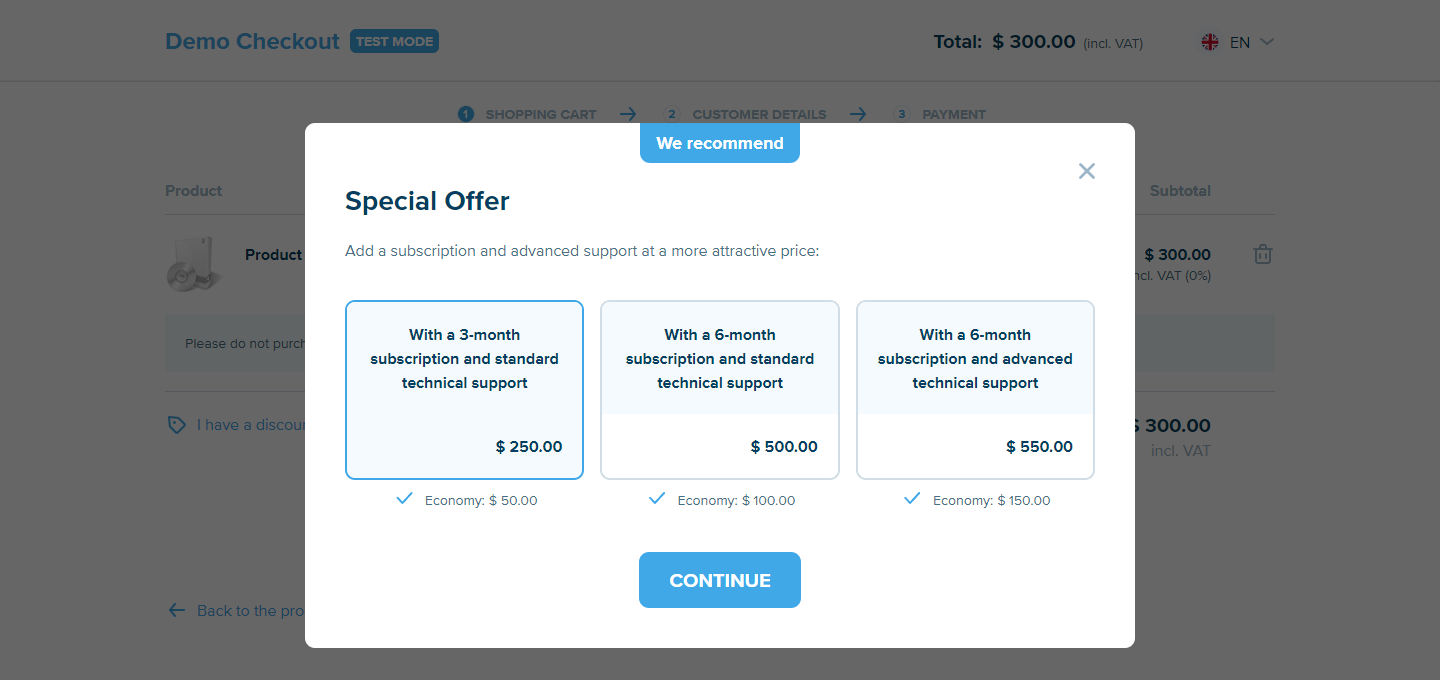Image resolution: width=1440 pixels, height=680 pixels.
Task: Click the product box thumbnail image
Action: pyautogui.click(x=192, y=263)
